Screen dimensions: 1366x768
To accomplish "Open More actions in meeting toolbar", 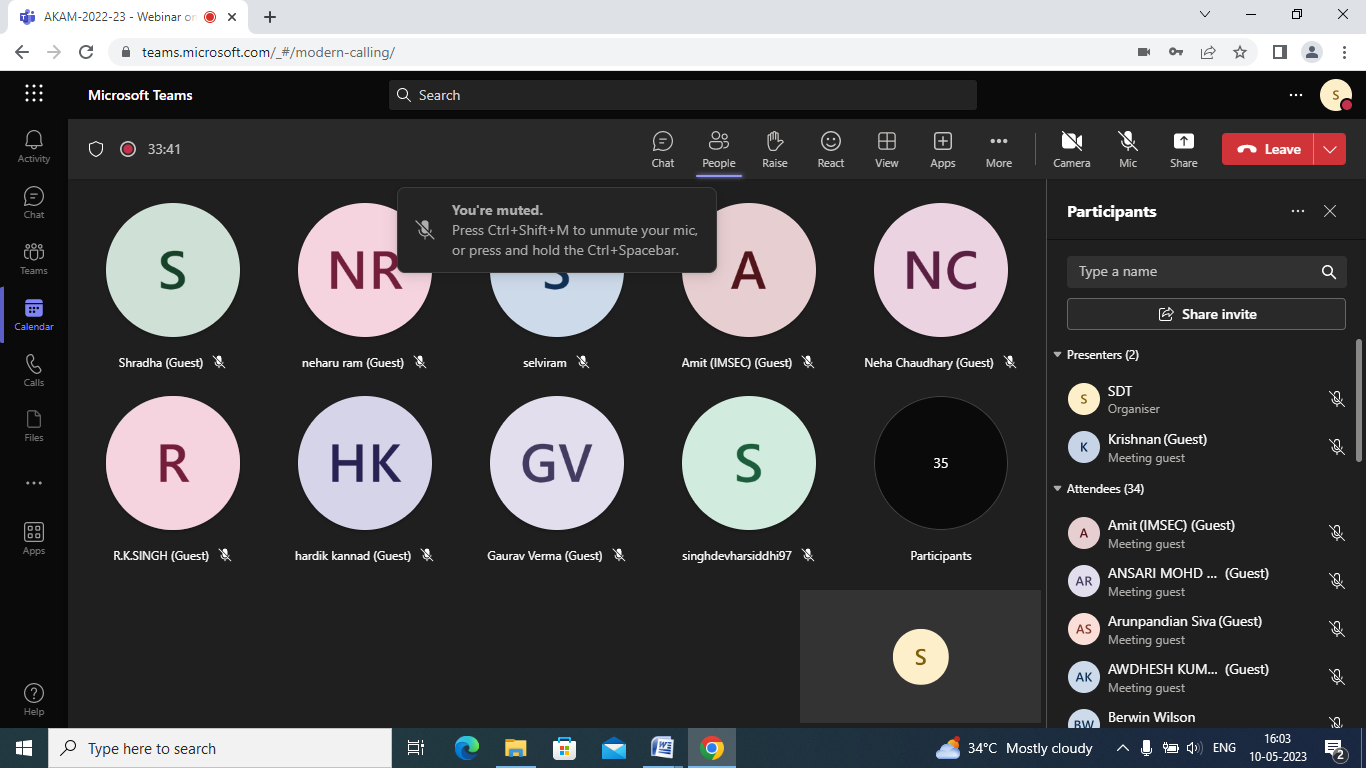I will [998, 149].
